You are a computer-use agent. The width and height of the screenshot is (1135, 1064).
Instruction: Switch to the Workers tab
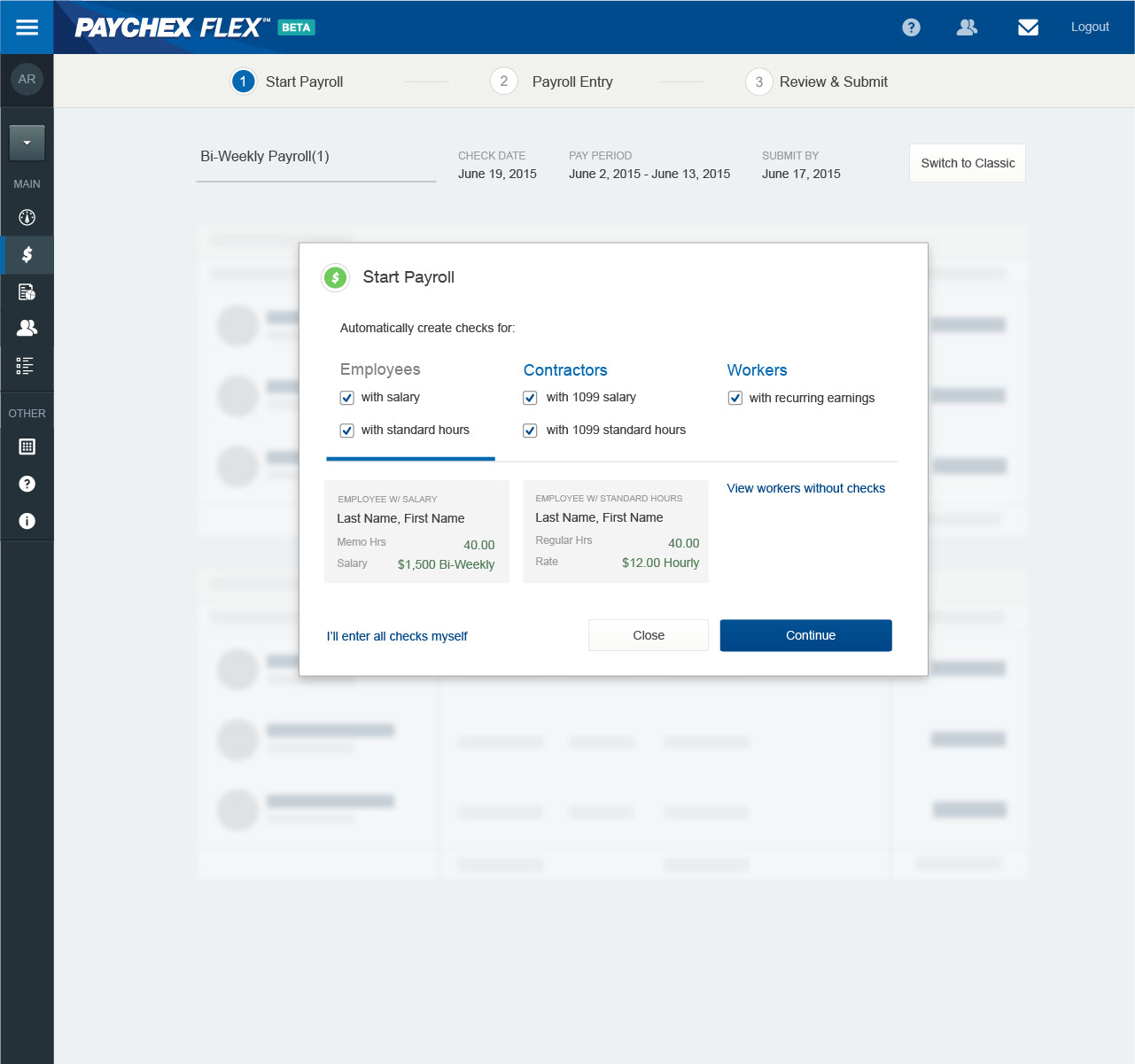(x=757, y=370)
